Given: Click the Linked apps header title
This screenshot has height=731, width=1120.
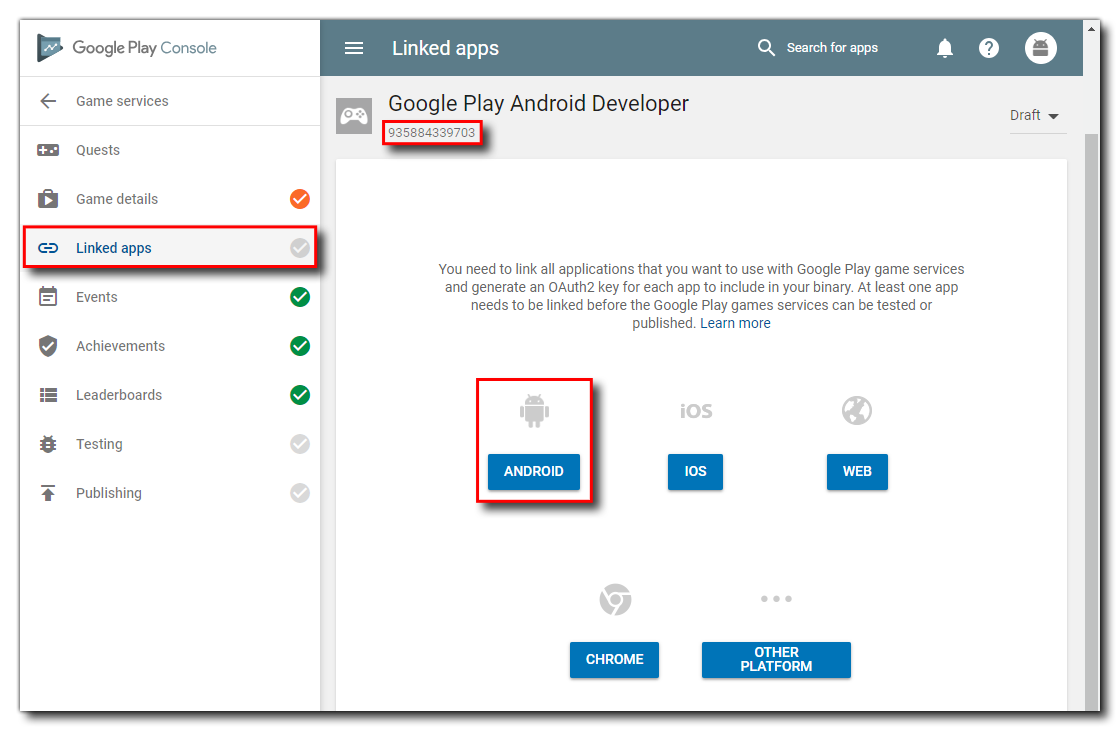Looking at the screenshot, I should [445, 48].
